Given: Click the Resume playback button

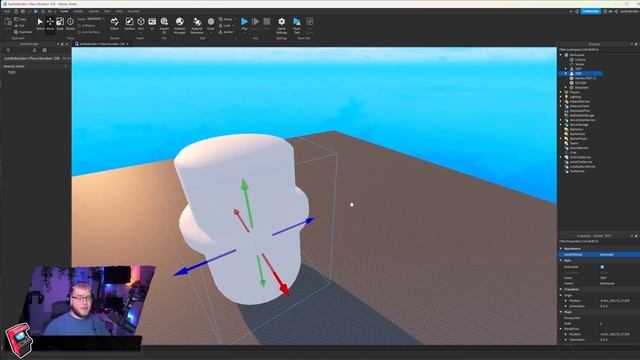Looking at the screenshot, I should pos(256,22).
